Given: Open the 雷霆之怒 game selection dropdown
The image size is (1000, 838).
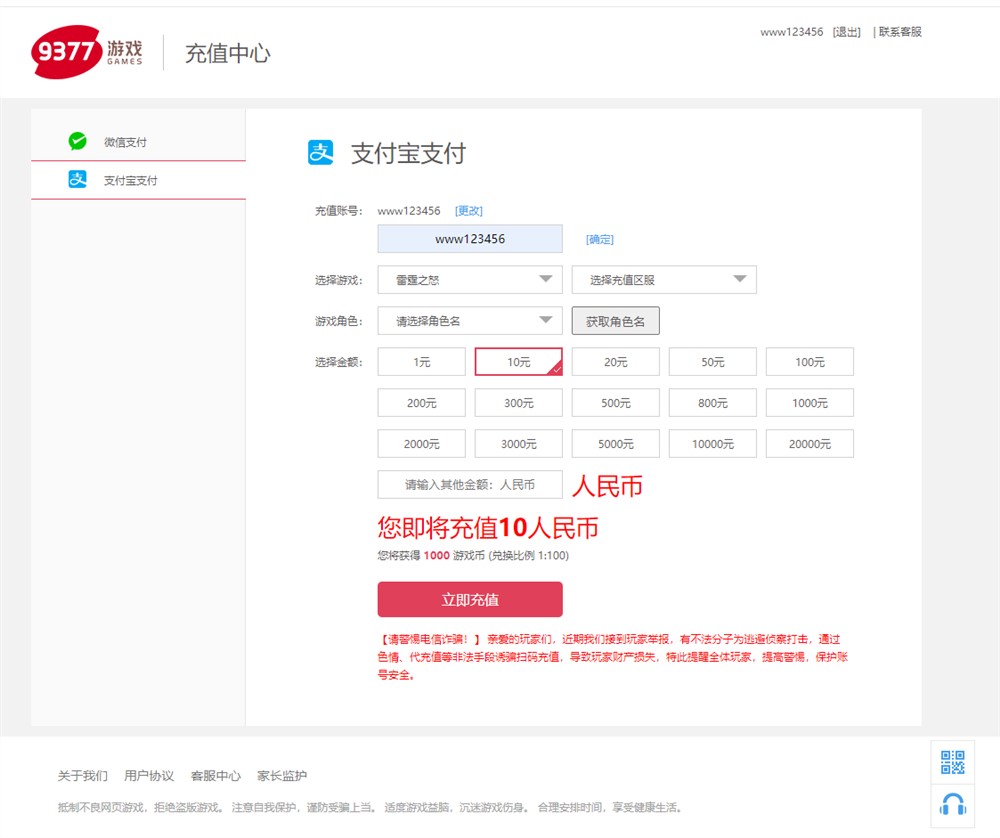Looking at the screenshot, I should [470, 280].
